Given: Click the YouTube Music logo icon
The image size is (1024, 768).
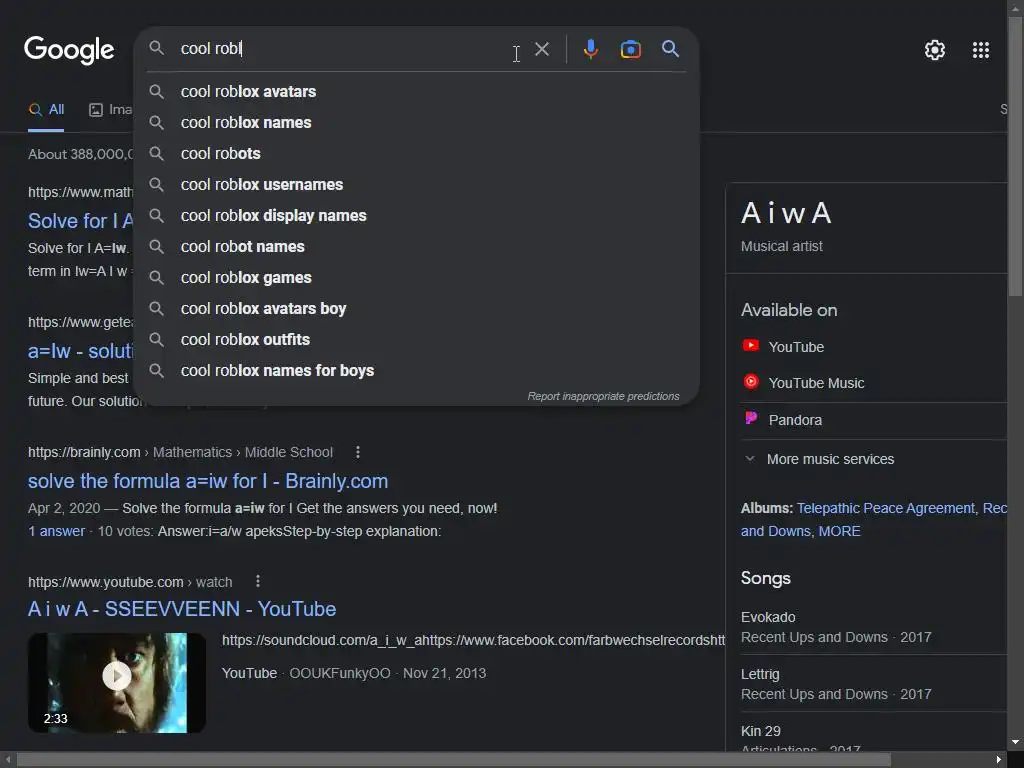Looking at the screenshot, I should (x=751, y=381).
